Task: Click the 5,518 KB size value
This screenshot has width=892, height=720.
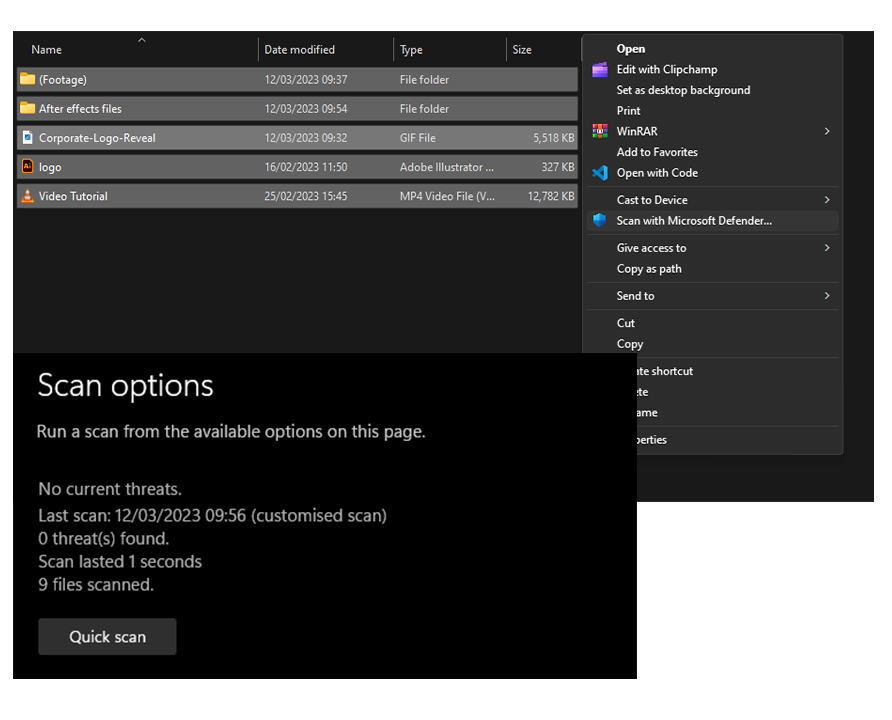Action: [554, 138]
